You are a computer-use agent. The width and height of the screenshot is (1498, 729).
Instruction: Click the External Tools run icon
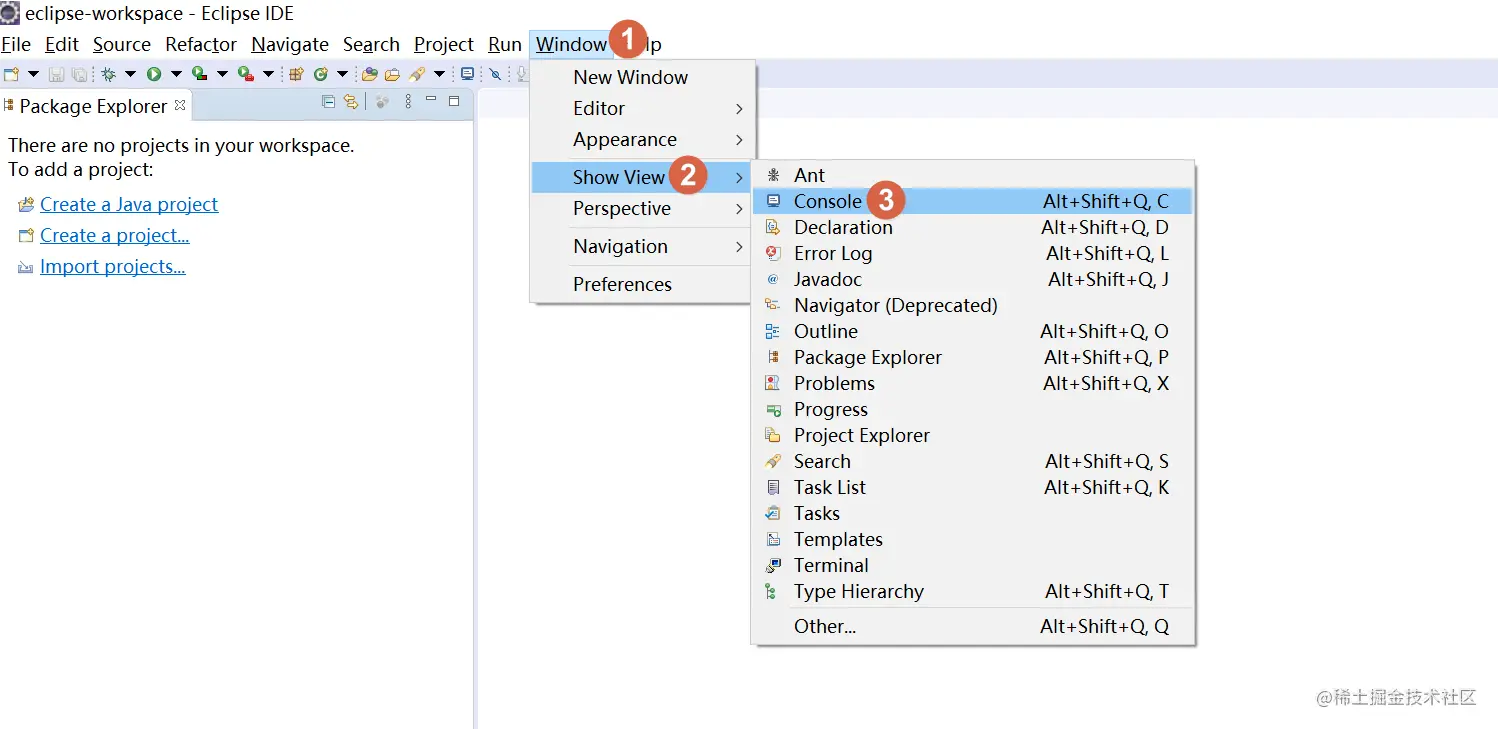(246, 74)
